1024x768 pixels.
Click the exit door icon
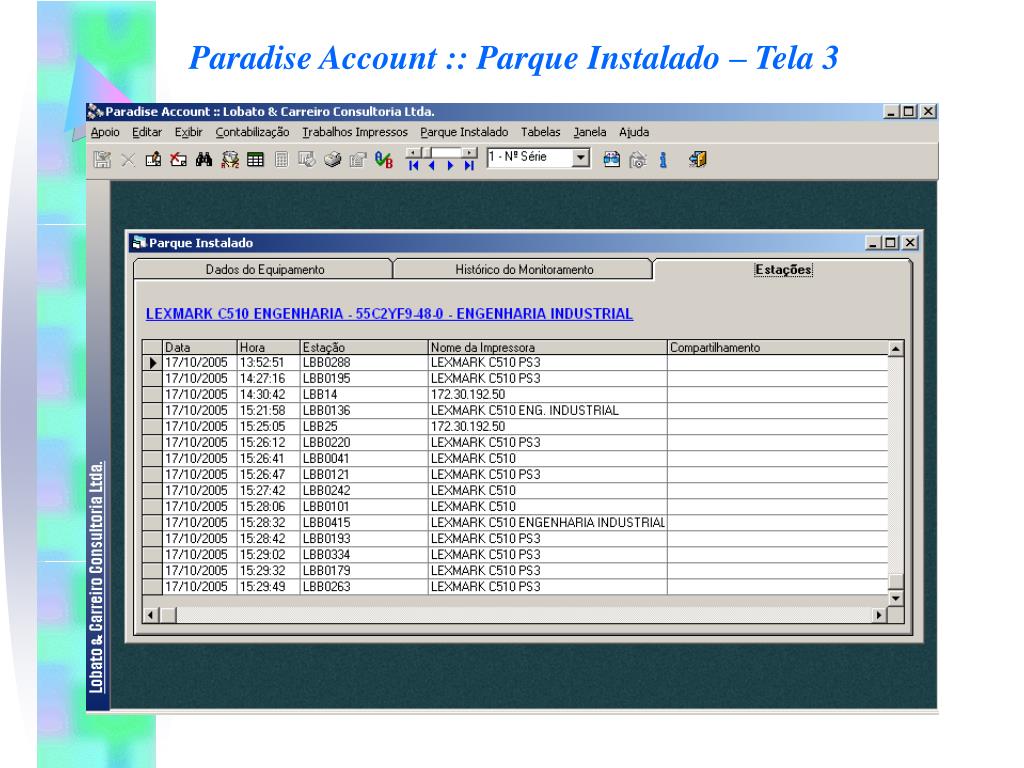(x=697, y=159)
